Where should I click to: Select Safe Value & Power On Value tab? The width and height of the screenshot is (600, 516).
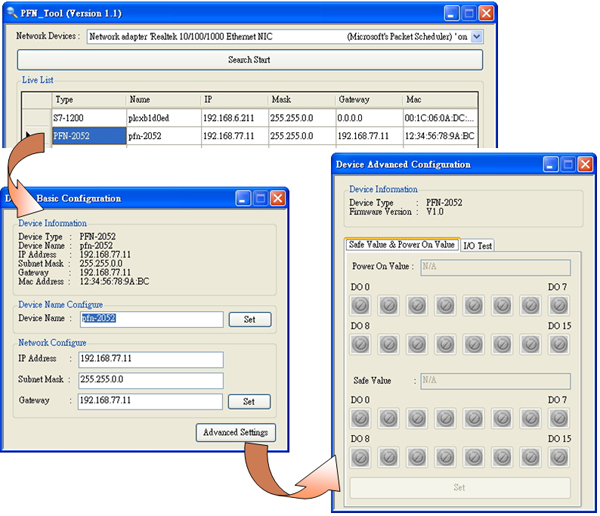(401, 245)
